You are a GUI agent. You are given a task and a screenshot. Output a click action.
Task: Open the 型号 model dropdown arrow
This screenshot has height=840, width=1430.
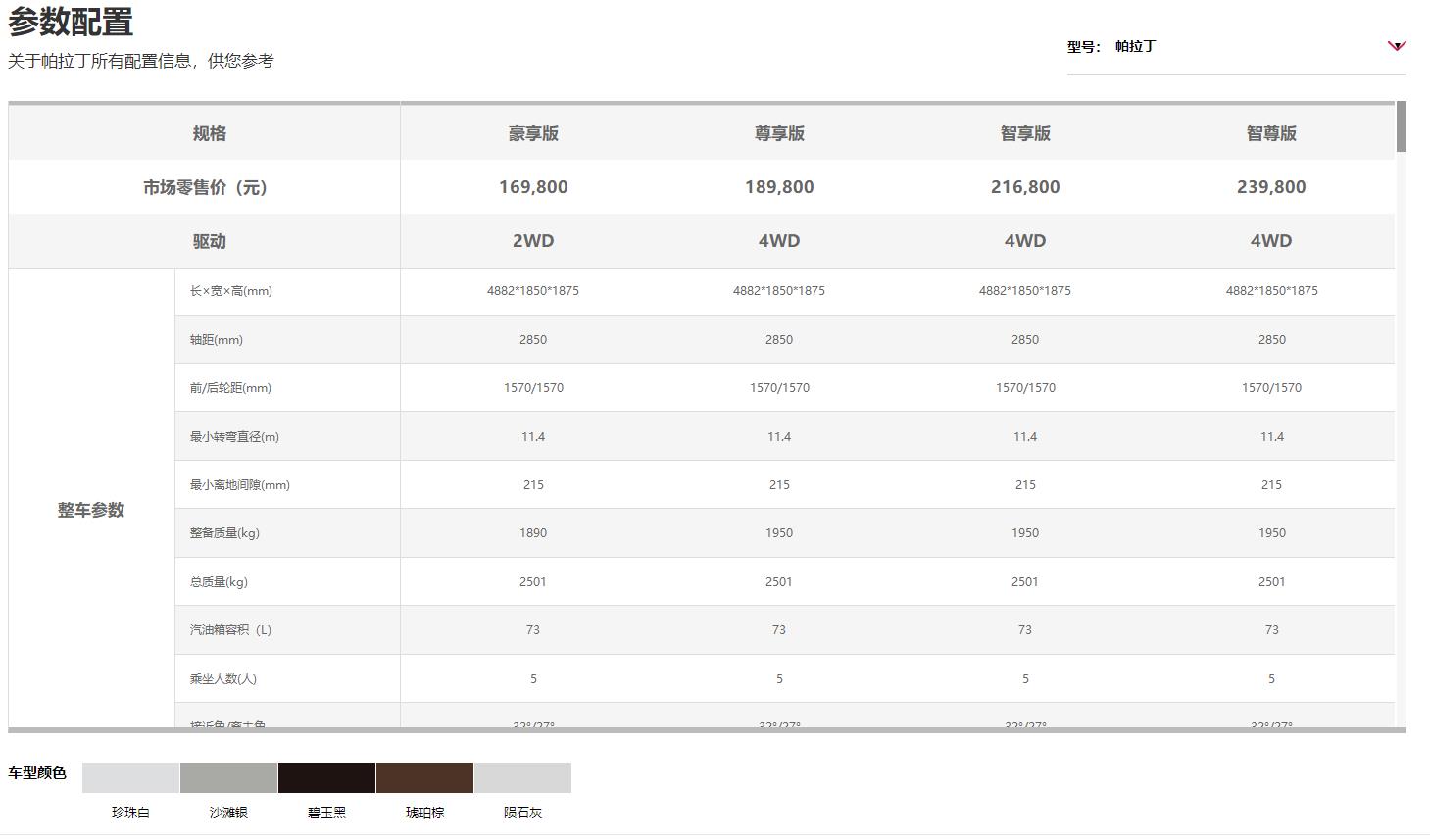tap(1397, 46)
